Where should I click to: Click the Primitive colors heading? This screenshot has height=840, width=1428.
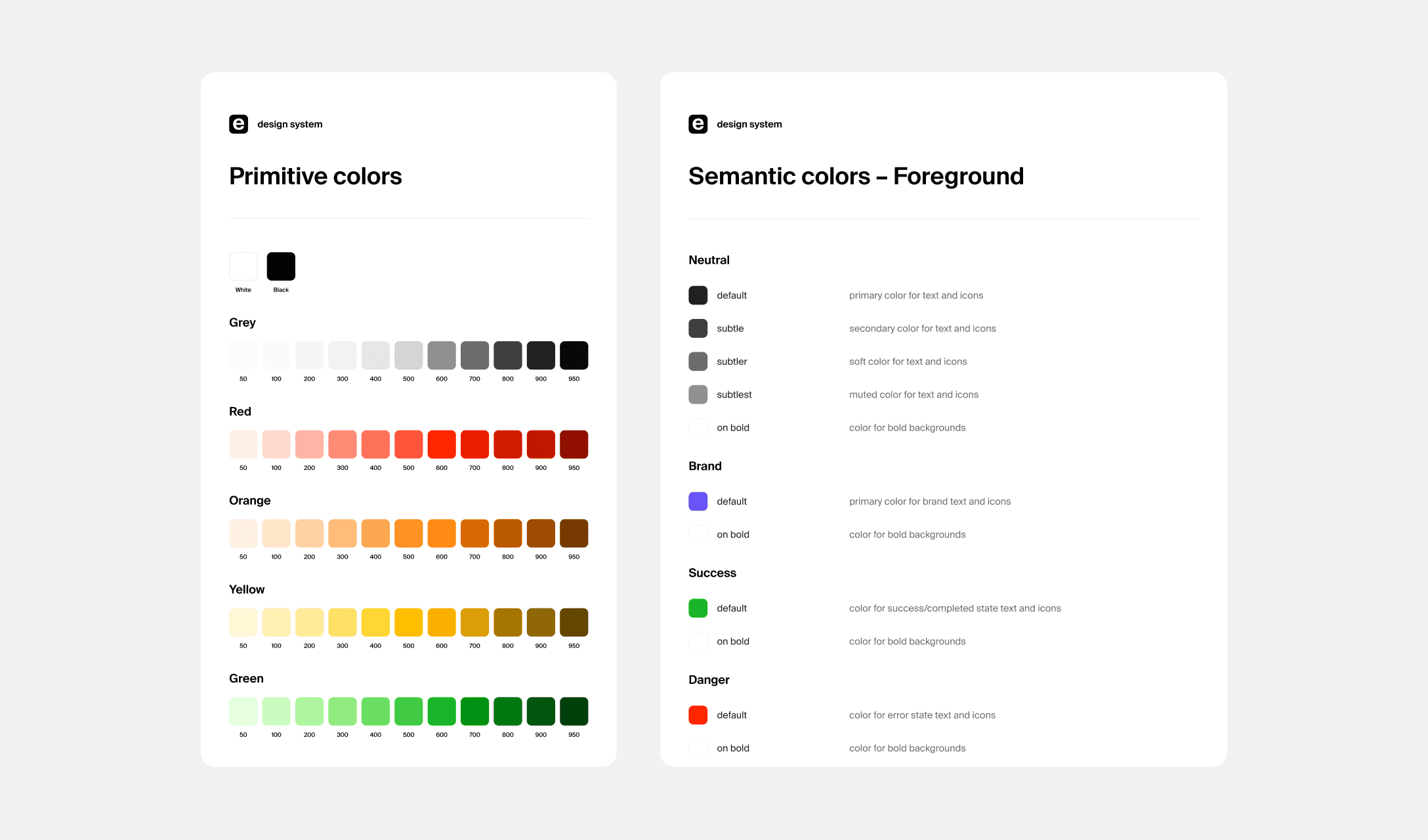point(315,176)
